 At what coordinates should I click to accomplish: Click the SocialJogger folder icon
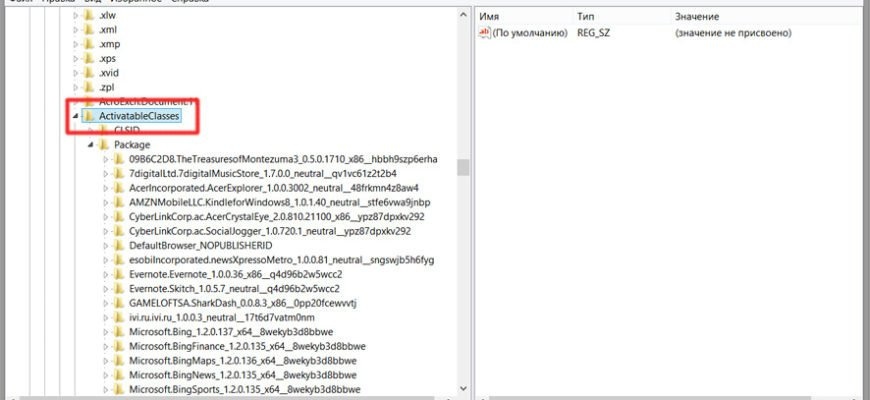tap(119, 231)
